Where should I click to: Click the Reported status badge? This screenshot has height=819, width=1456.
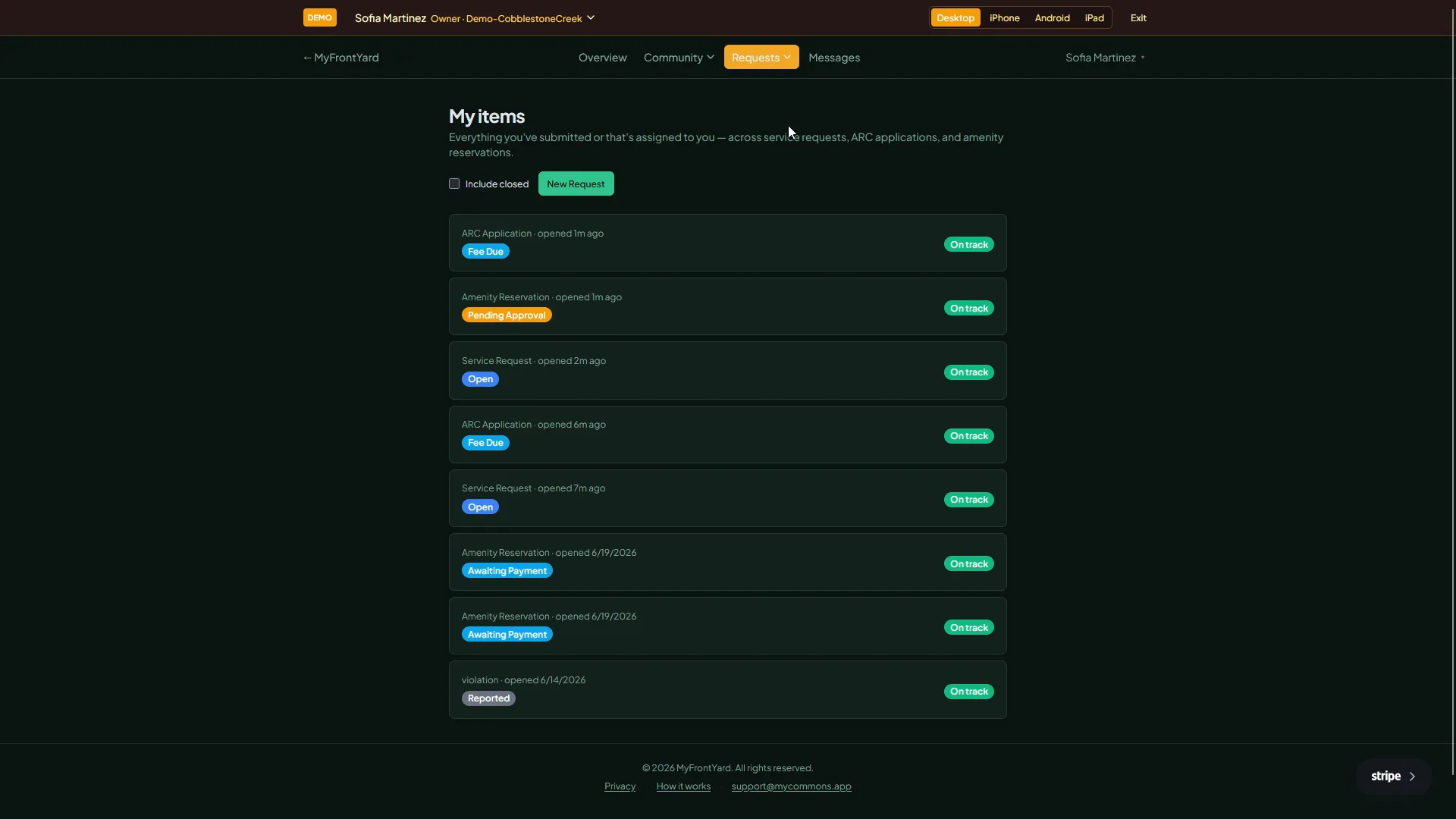click(x=488, y=698)
